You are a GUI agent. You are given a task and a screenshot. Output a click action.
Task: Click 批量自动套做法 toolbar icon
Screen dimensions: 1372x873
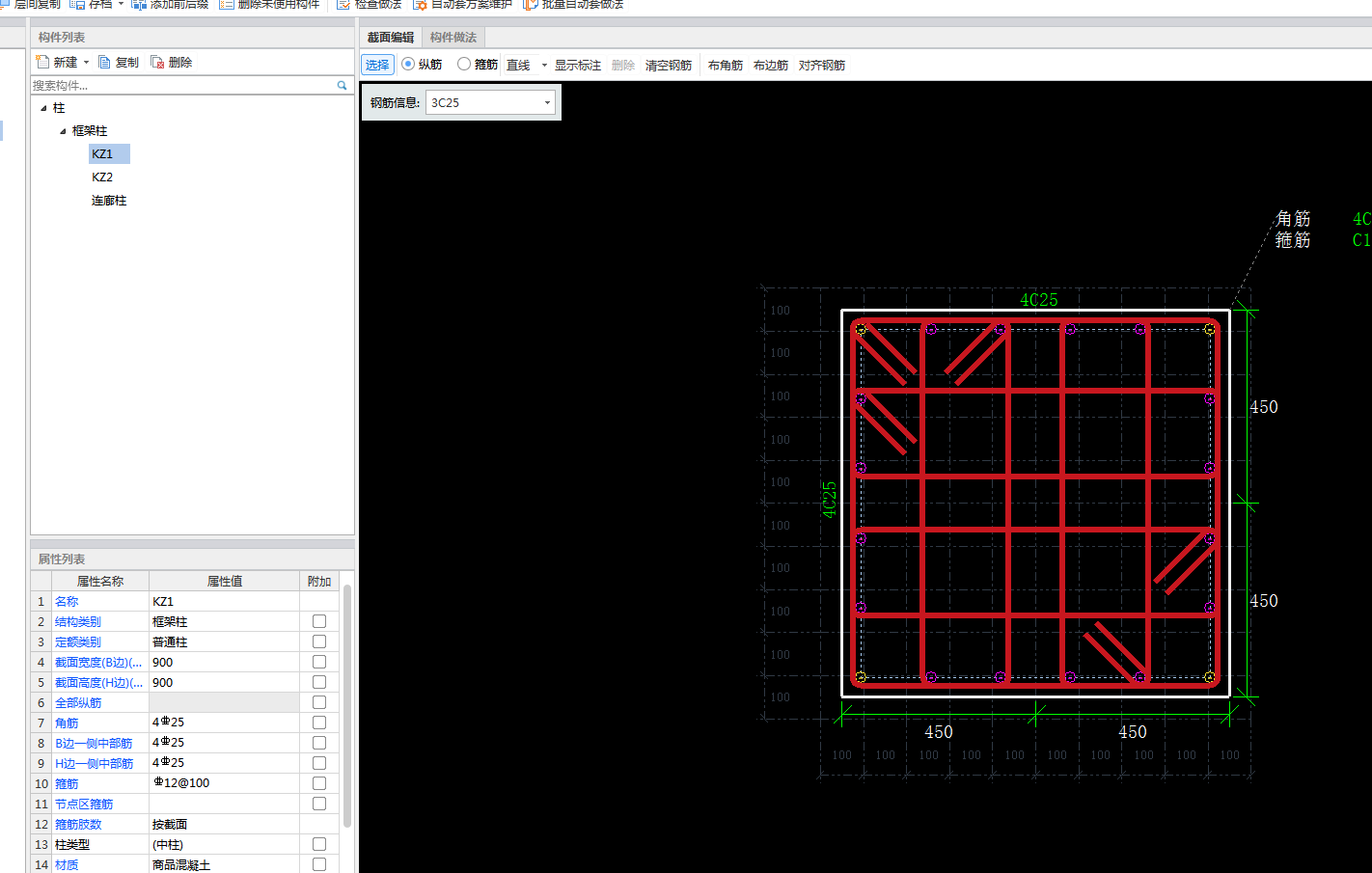531,4
